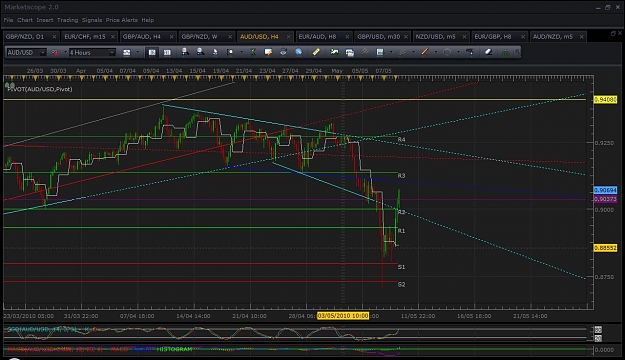625x360 pixels.
Task: Expand the grayed line tool dropdown arrow
Action: pyautogui.click(x=413, y=52)
